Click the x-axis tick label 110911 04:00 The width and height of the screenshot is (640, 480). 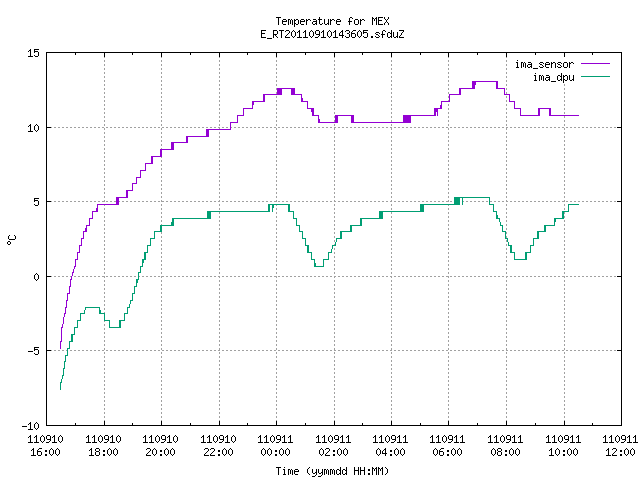391,446
